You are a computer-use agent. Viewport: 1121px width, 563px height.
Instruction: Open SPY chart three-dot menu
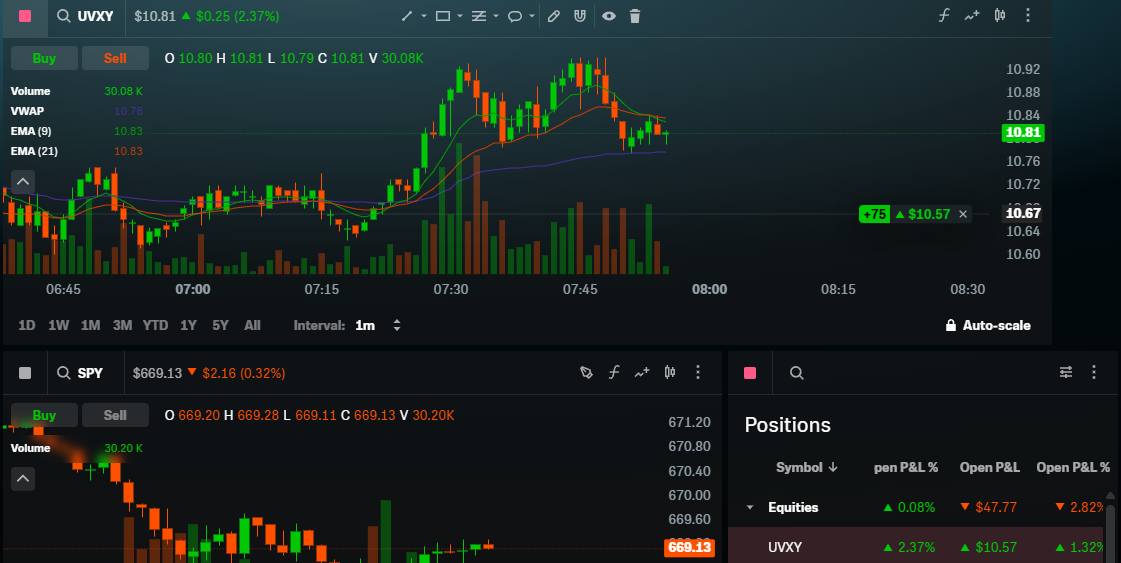pyautogui.click(x=698, y=372)
